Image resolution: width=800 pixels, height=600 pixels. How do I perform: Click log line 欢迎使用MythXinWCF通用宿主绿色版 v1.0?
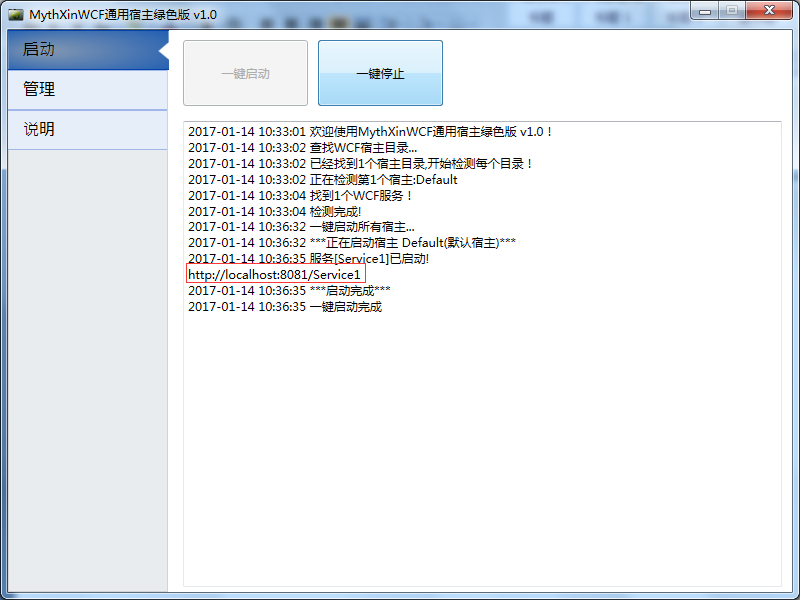[370, 132]
